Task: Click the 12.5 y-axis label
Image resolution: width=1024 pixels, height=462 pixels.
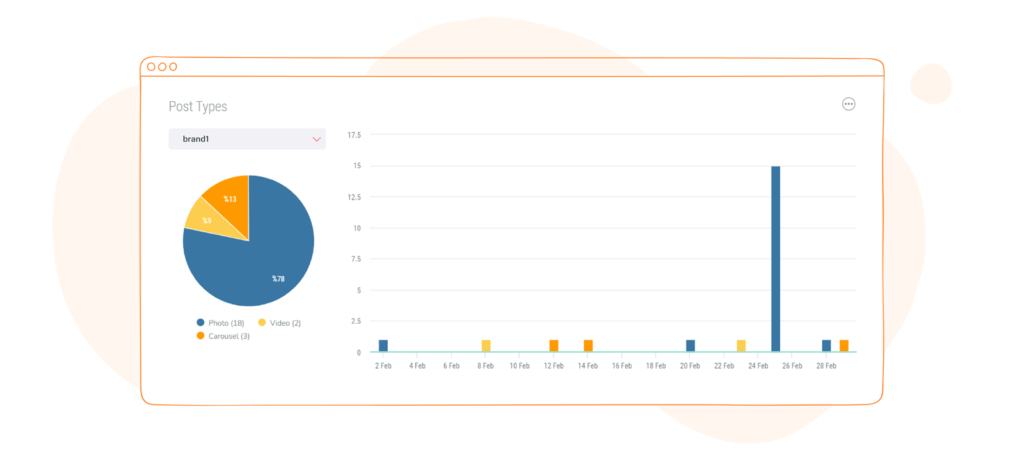Action: tap(354, 197)
